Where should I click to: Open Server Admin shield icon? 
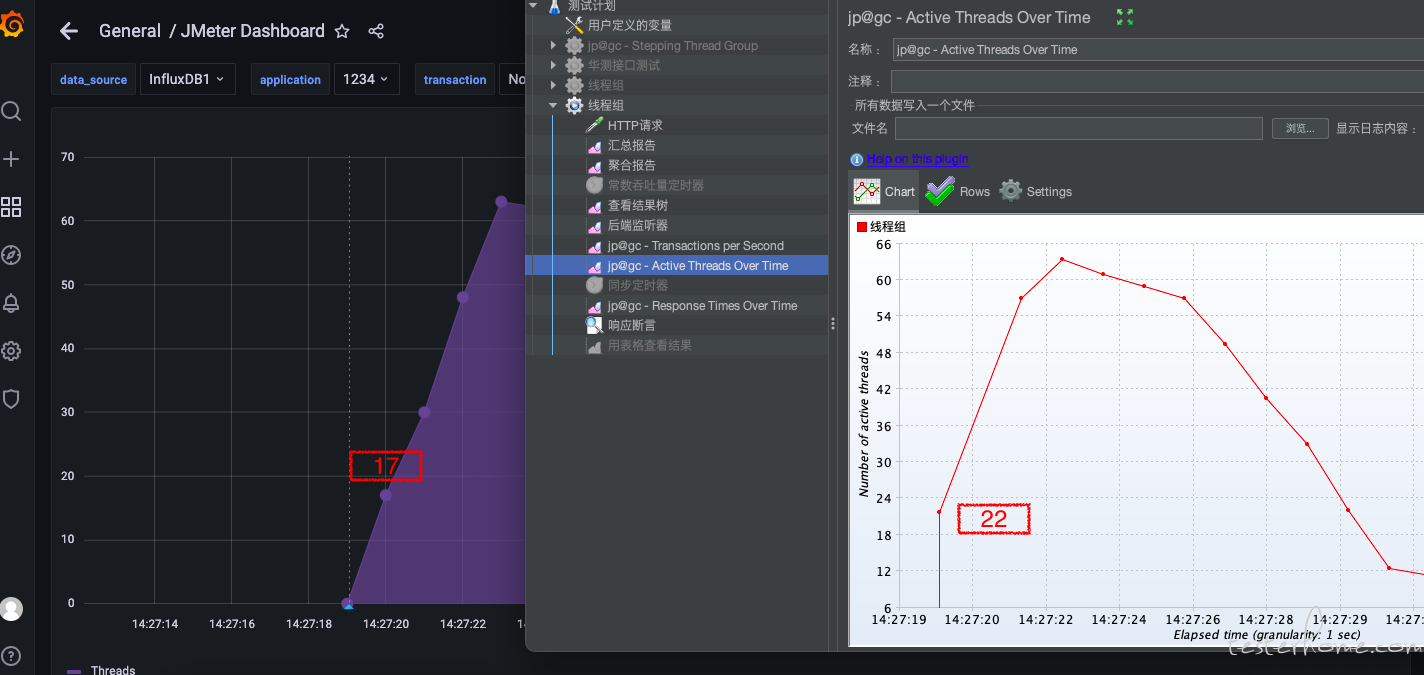(11, 399)
